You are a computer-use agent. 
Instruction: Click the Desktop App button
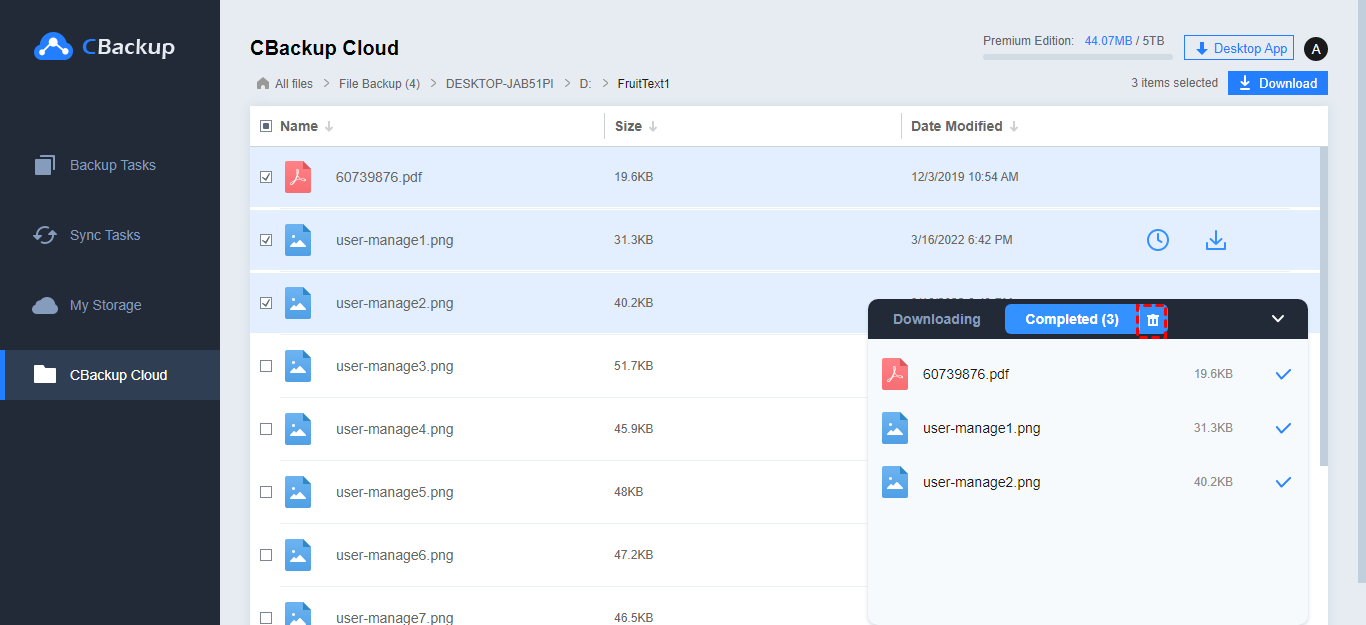[1238, 48]
